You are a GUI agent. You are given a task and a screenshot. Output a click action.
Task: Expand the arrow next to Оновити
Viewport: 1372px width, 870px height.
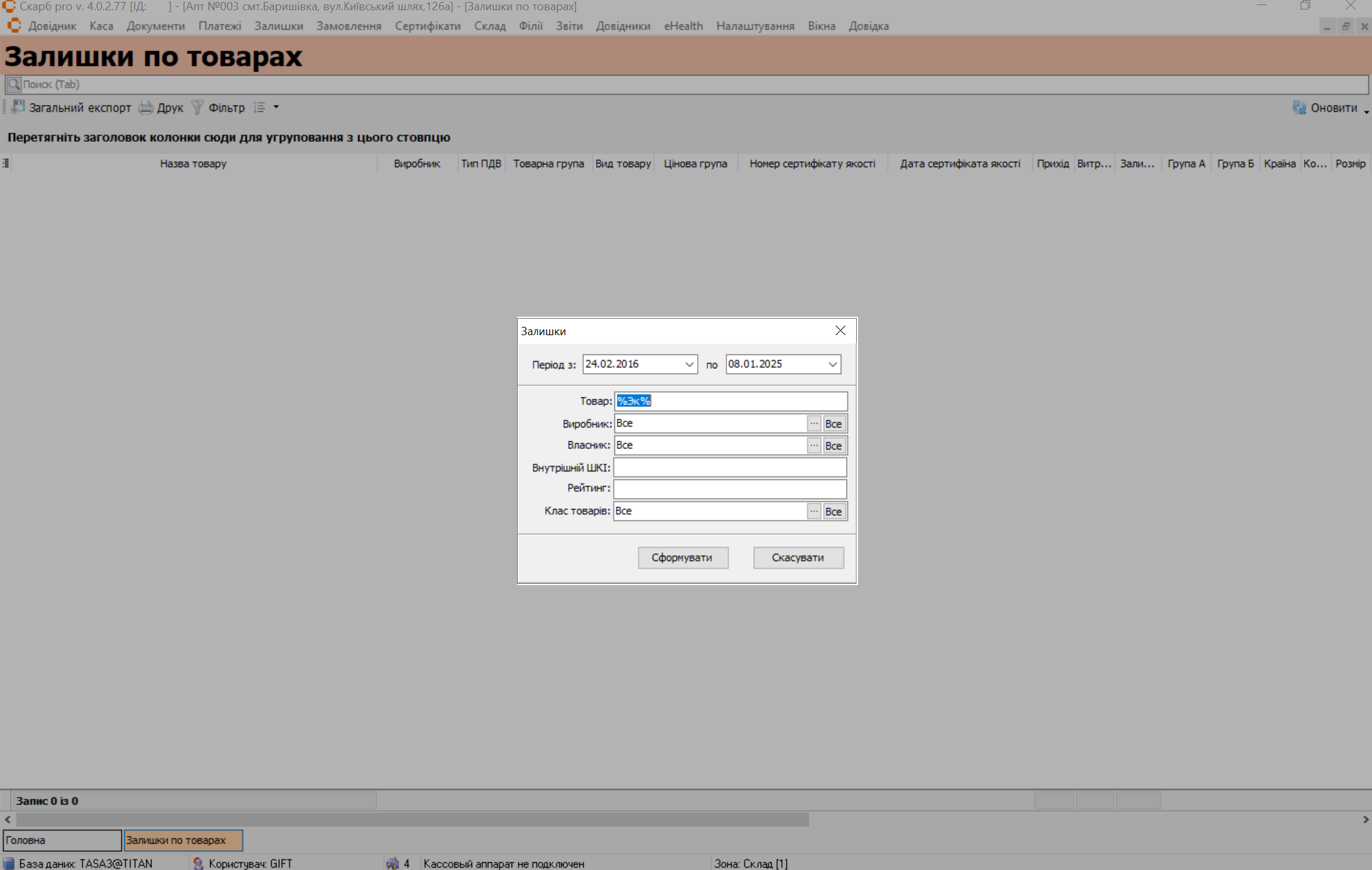point(1366,111)
